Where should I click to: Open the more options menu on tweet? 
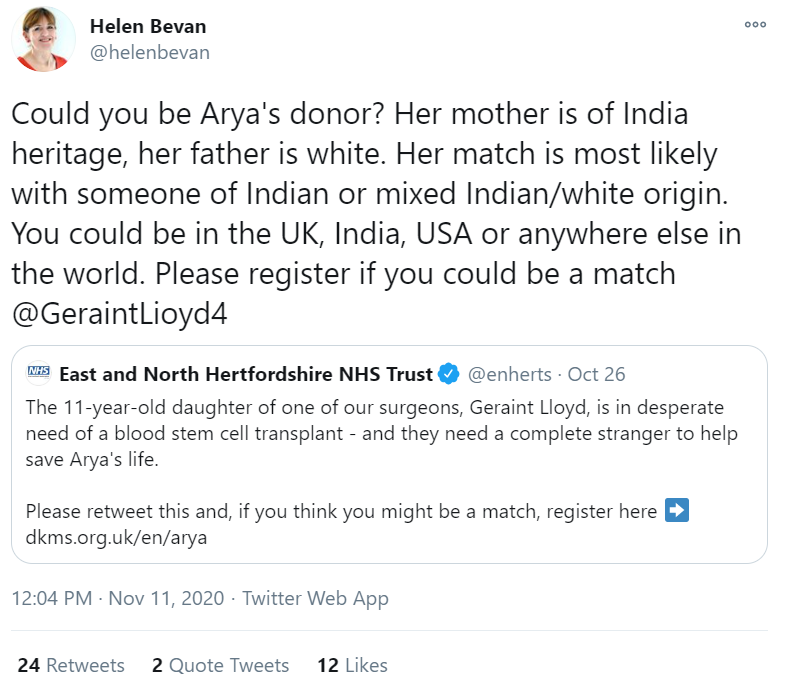pos(754,25)
